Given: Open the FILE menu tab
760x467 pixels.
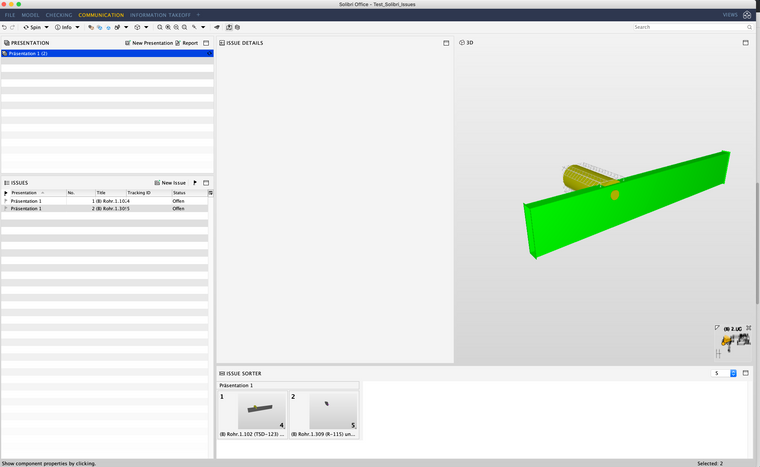Looking at the screenshot, I should [x=10, y=15].
